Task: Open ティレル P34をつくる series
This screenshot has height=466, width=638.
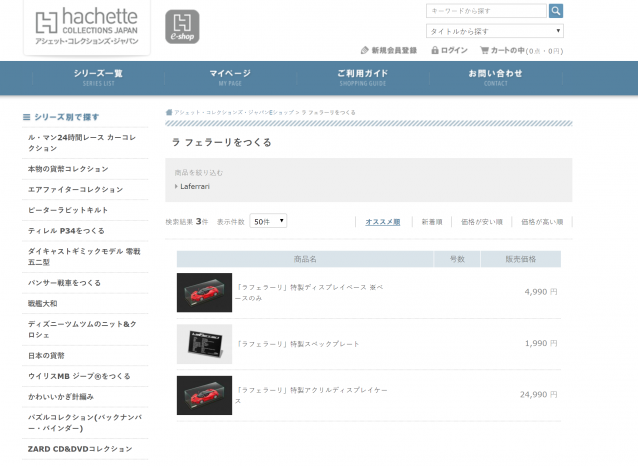Action: click(x=85, y=231)
